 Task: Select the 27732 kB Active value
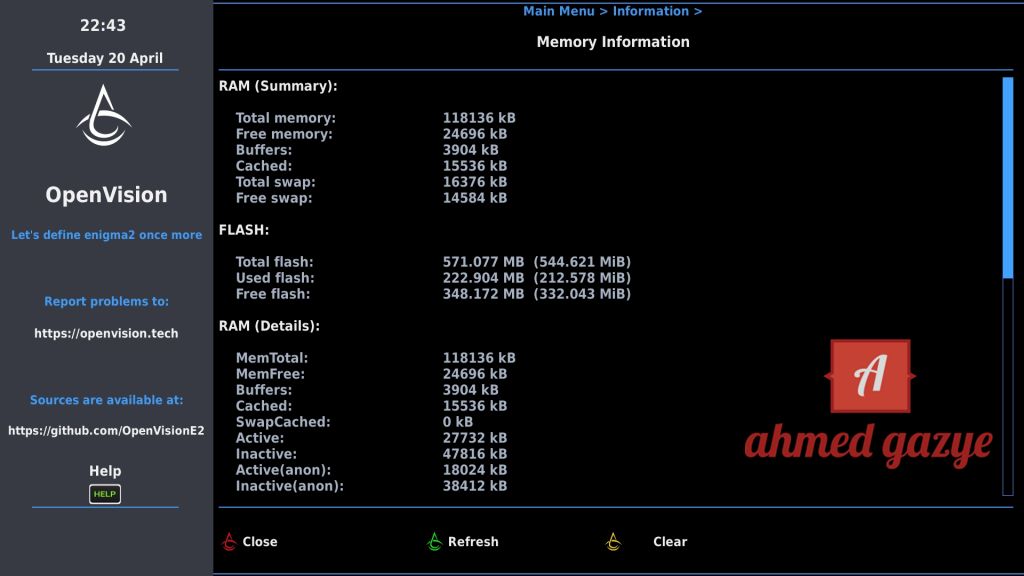[x=475, y=438]
